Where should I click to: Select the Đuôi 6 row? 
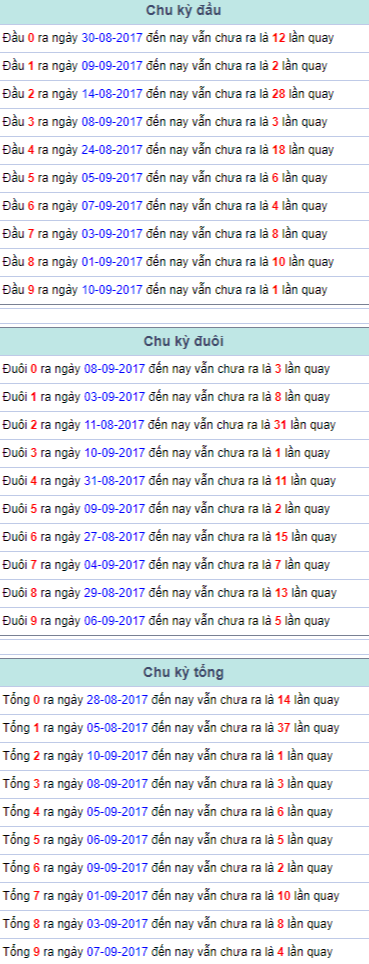[184, 537]
